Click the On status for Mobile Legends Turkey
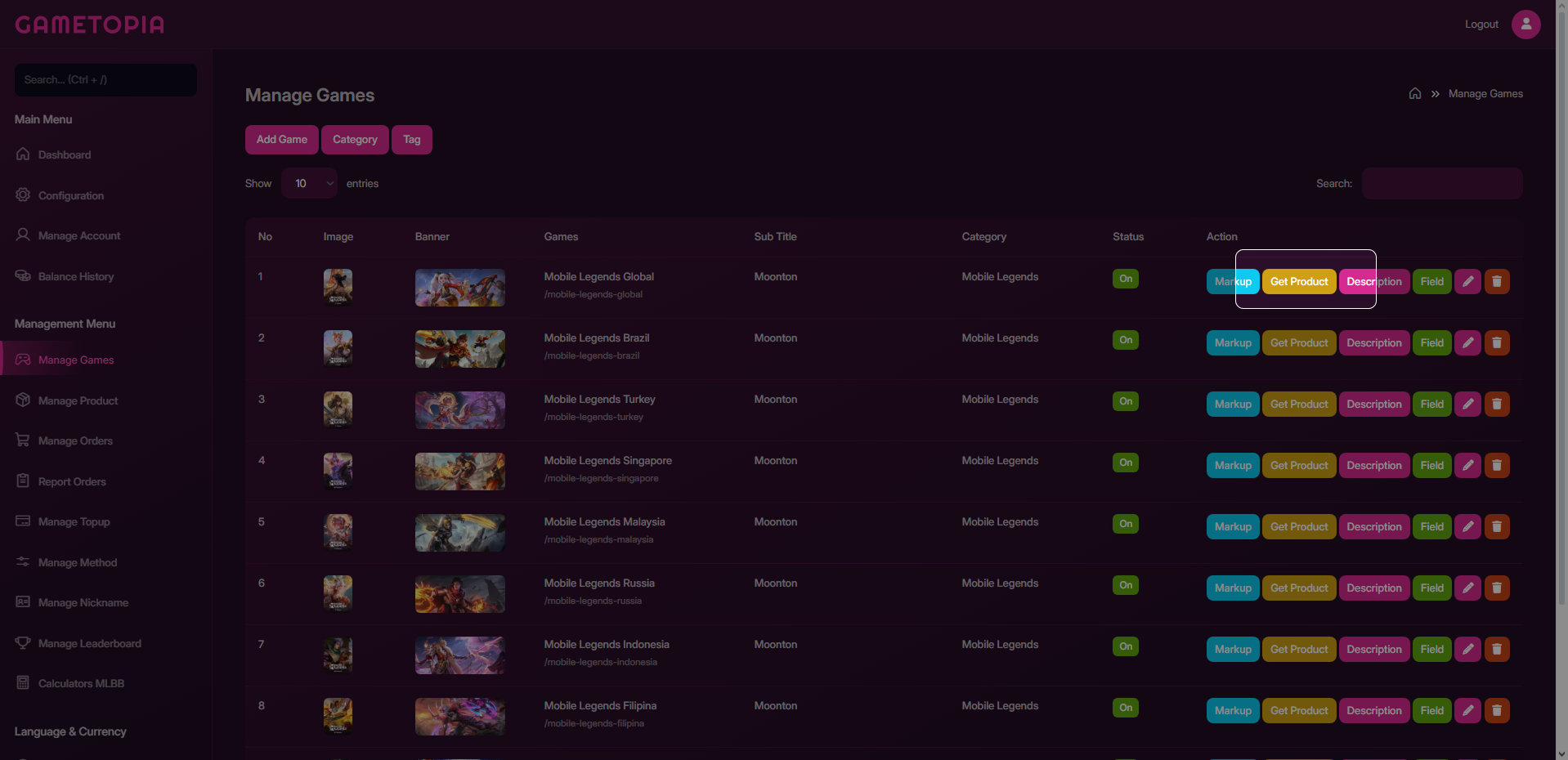The image size is (1568, 760). pos(1126,401)
